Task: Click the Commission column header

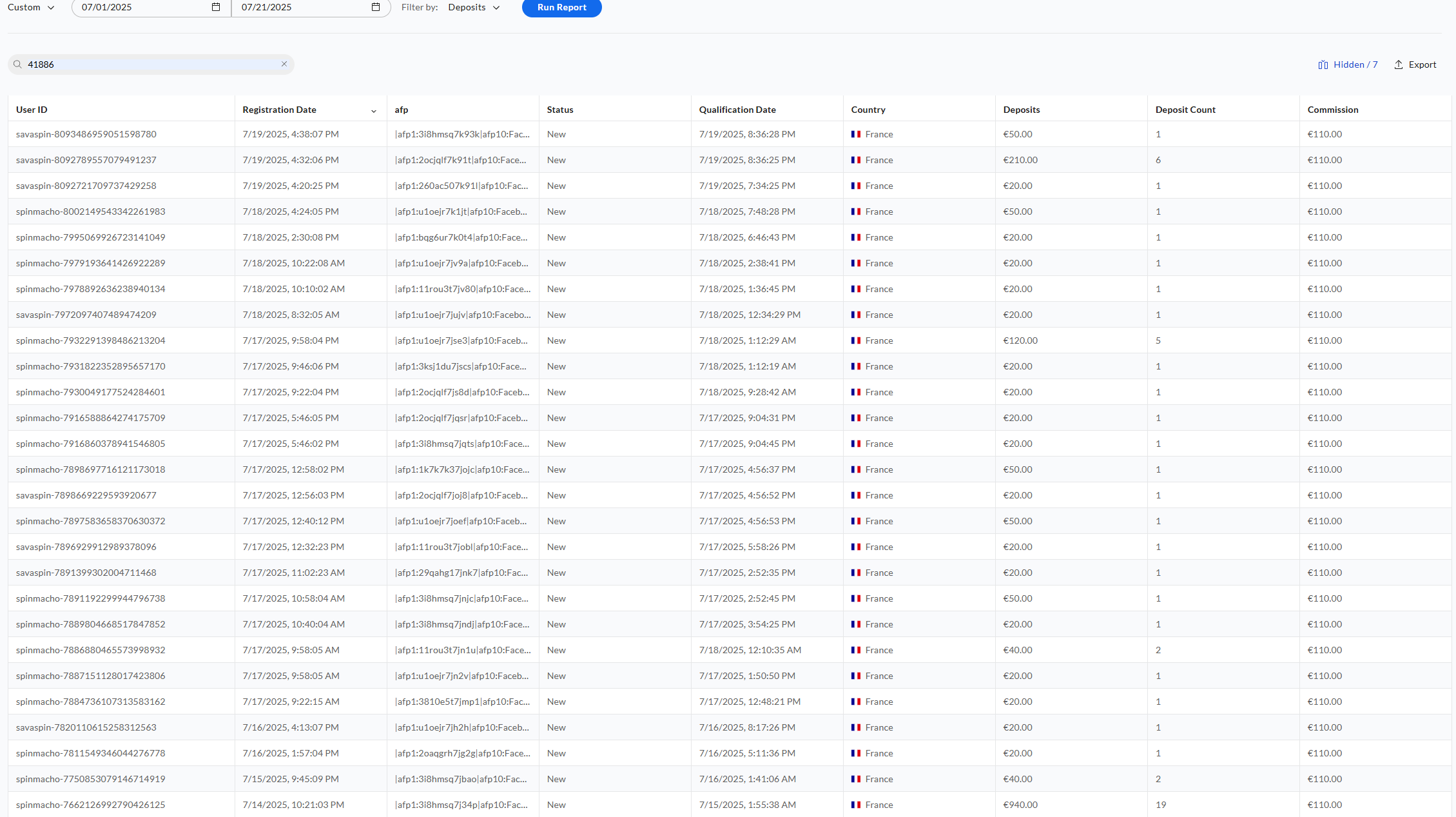Action: [1333, 110]
